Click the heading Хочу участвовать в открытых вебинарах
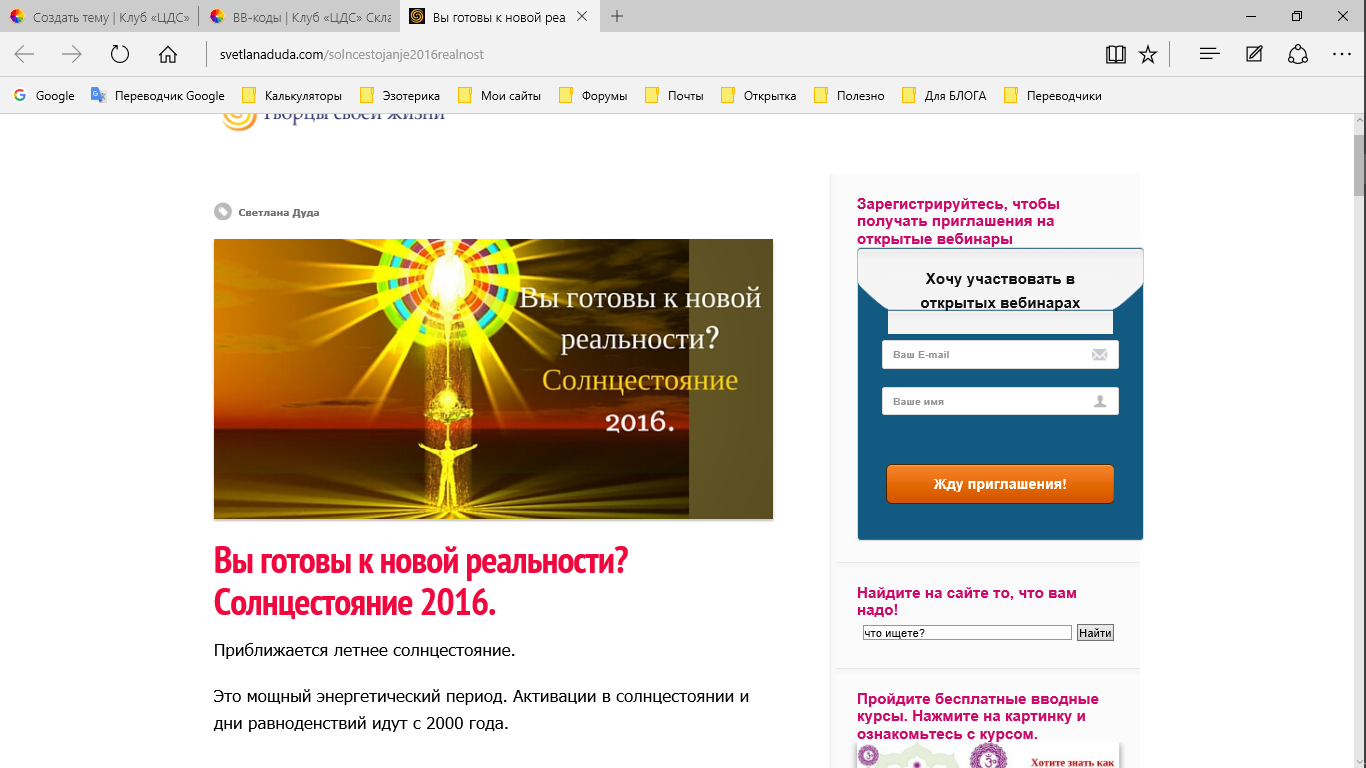 click(x=1000, y=291)
